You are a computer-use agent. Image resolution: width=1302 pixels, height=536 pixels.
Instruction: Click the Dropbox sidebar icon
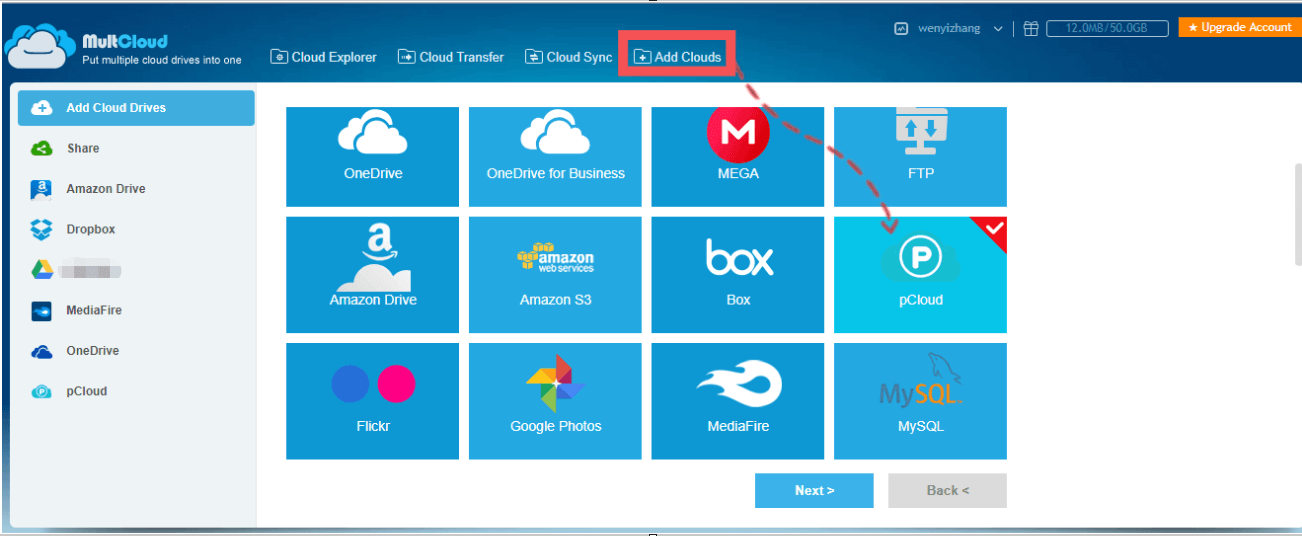[x=41, y=229]
